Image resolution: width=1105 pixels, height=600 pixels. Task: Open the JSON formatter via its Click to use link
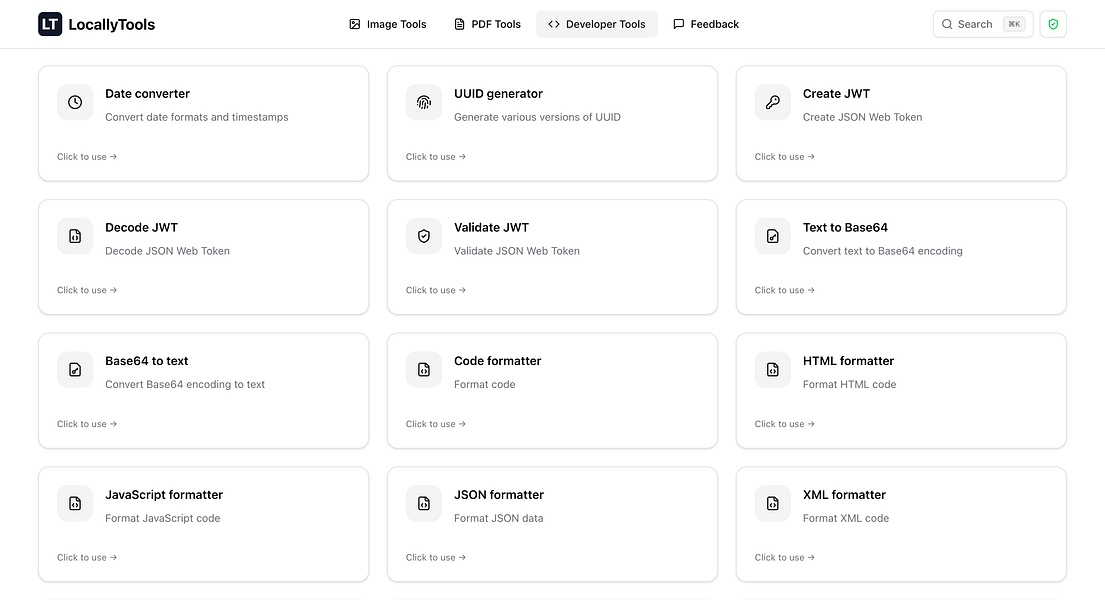pyautogui.click(x=436, y=557)
